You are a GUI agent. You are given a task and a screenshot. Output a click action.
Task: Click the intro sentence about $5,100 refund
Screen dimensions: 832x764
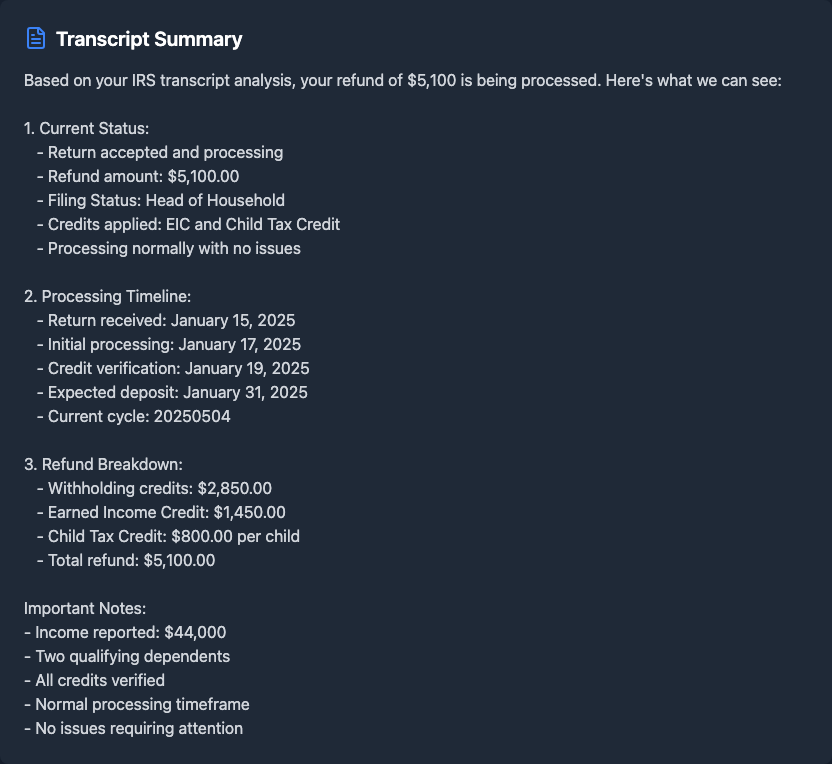tap(402, 80)
